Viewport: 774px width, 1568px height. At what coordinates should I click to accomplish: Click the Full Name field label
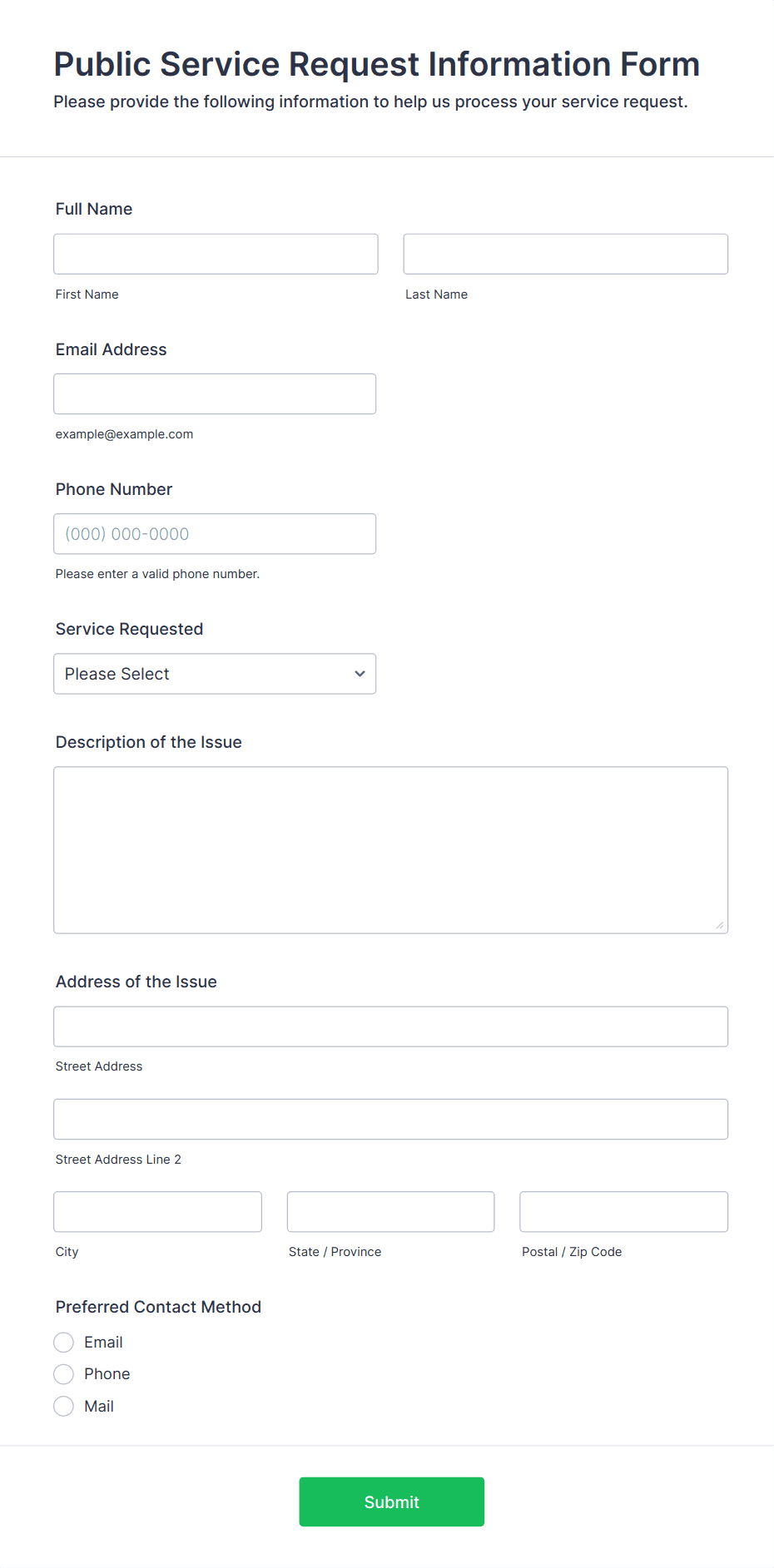click(94, 209)
